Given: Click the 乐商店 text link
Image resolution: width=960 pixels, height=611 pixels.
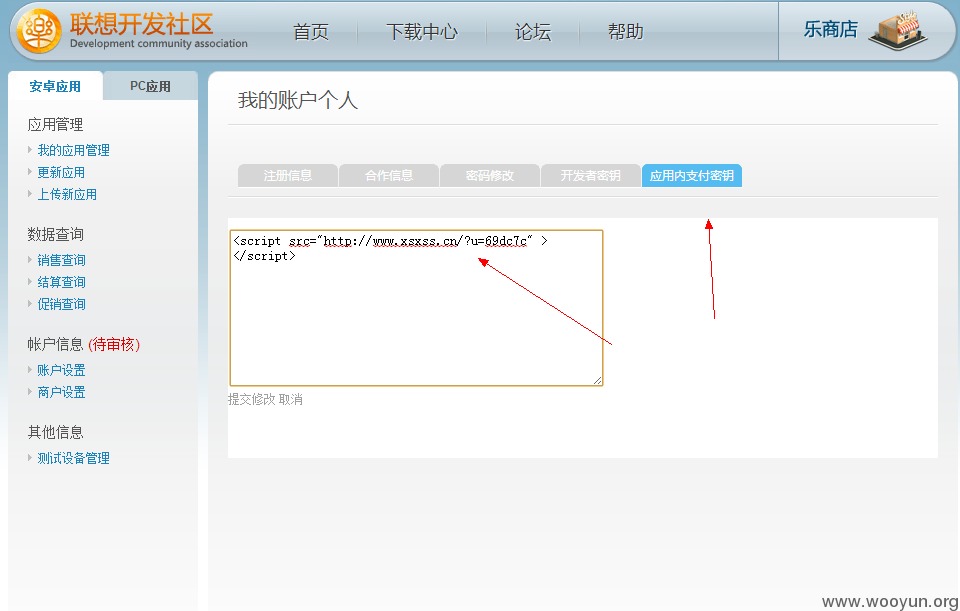Looking at the screenshot, I should [830, 29].
